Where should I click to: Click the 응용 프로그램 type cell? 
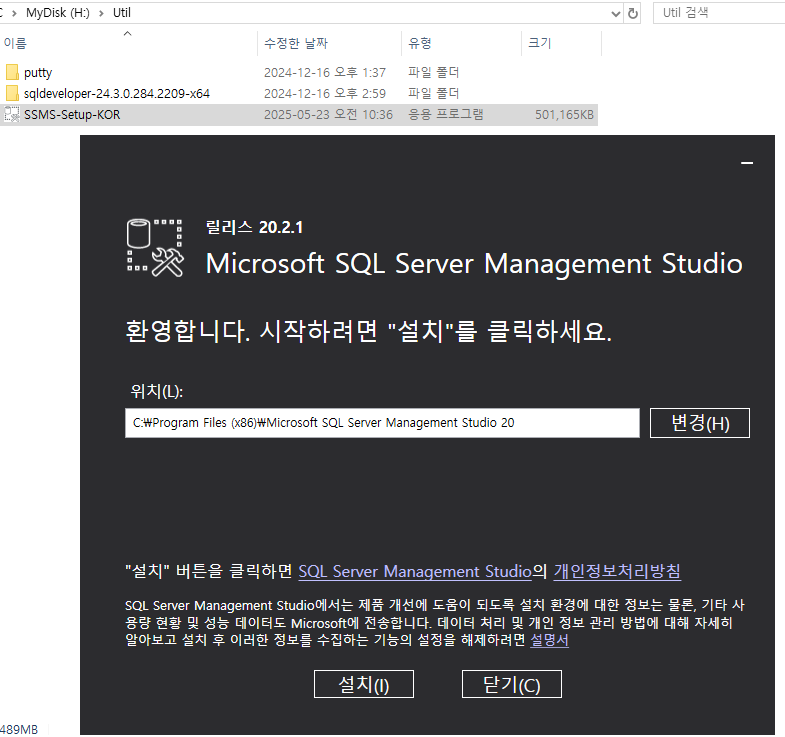click(446, 115)
